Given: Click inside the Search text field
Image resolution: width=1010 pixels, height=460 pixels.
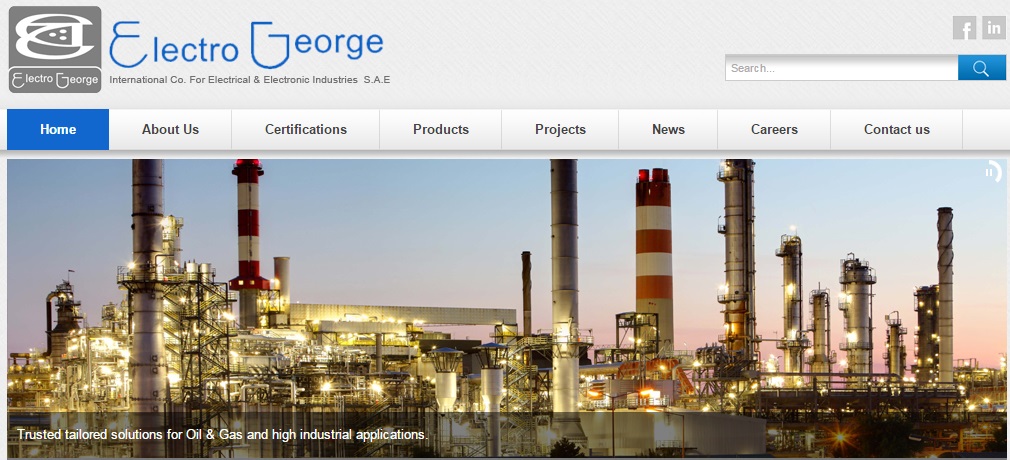Looking at the screenshot, I should click(841, 68).
